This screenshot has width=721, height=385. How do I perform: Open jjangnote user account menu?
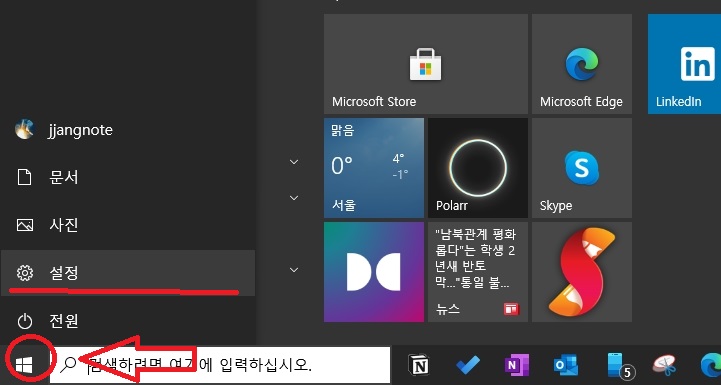coord(128,130)
